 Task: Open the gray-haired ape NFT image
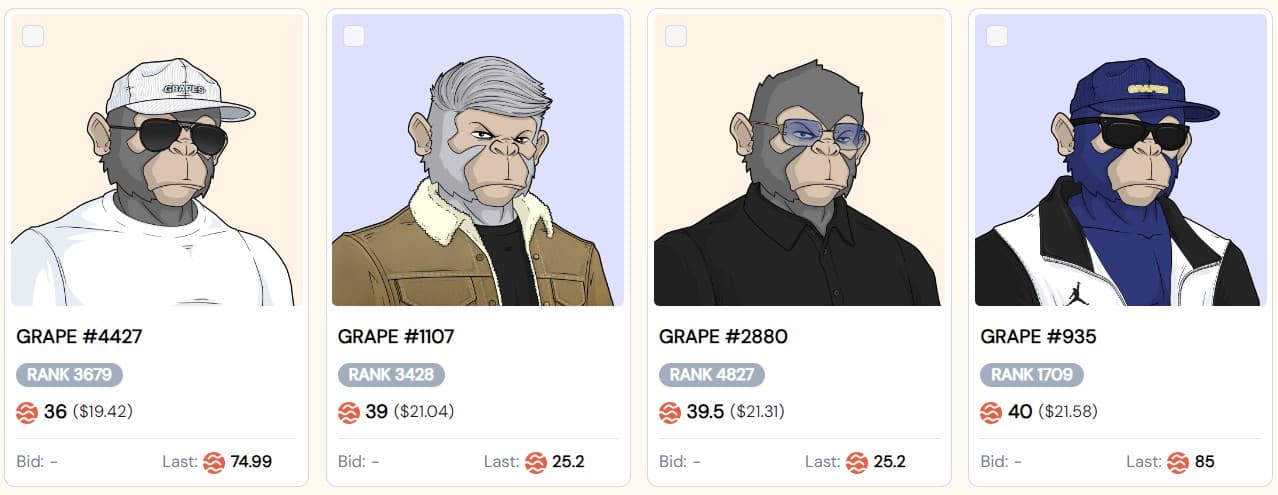(478, 160)
